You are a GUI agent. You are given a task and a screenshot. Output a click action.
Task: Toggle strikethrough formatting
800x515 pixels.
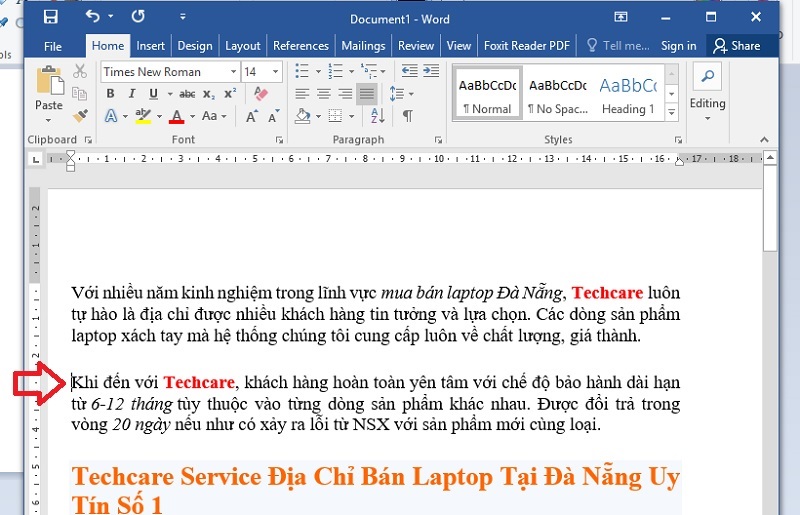tap(187, 94)
